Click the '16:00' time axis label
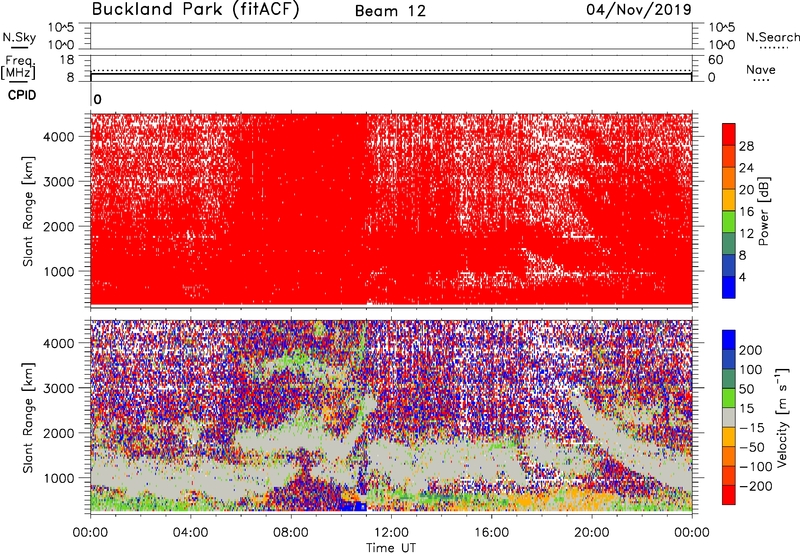The height and width of the screenshot is (554, 800). point(491,533)
